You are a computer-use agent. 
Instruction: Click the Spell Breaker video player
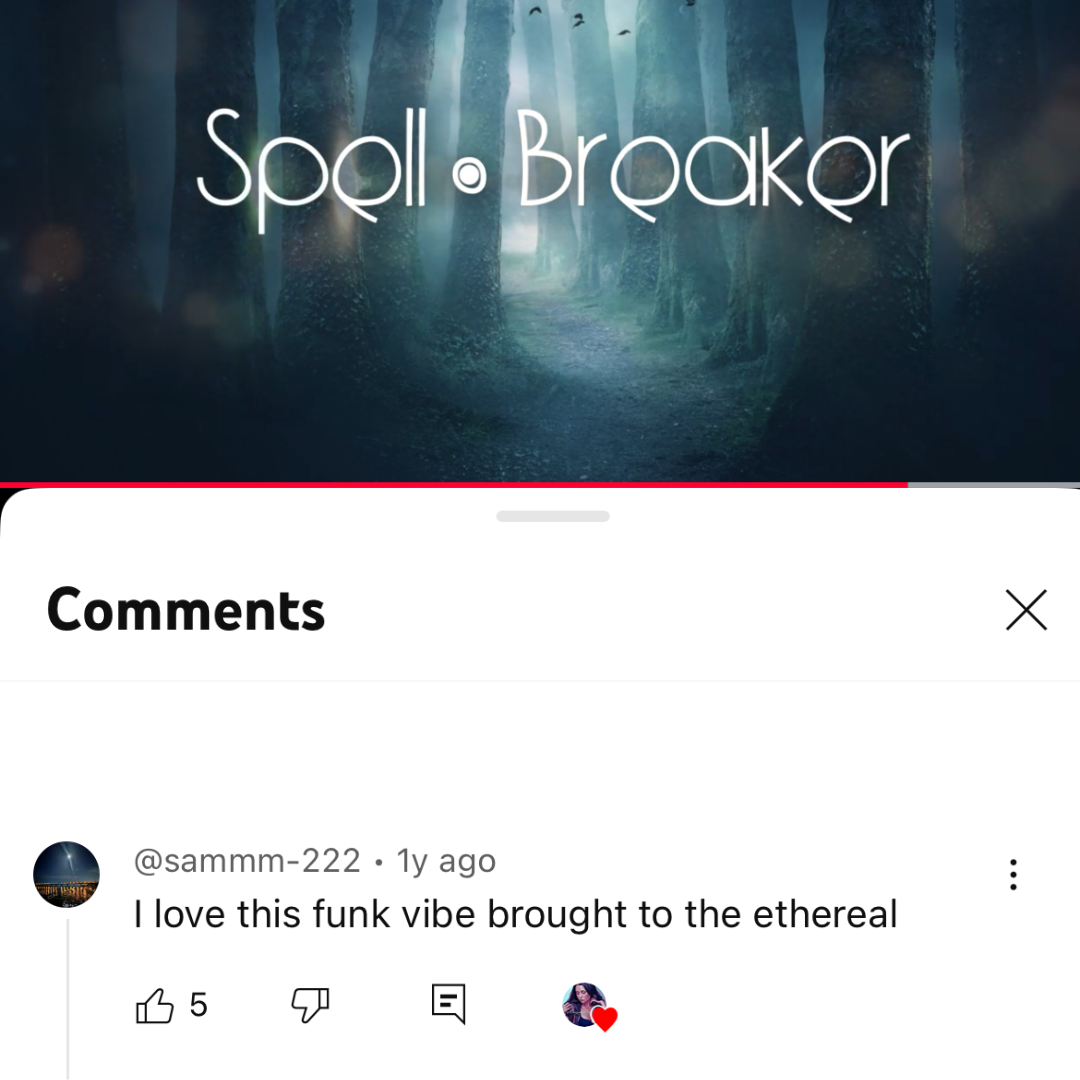[x=540, y=241]
